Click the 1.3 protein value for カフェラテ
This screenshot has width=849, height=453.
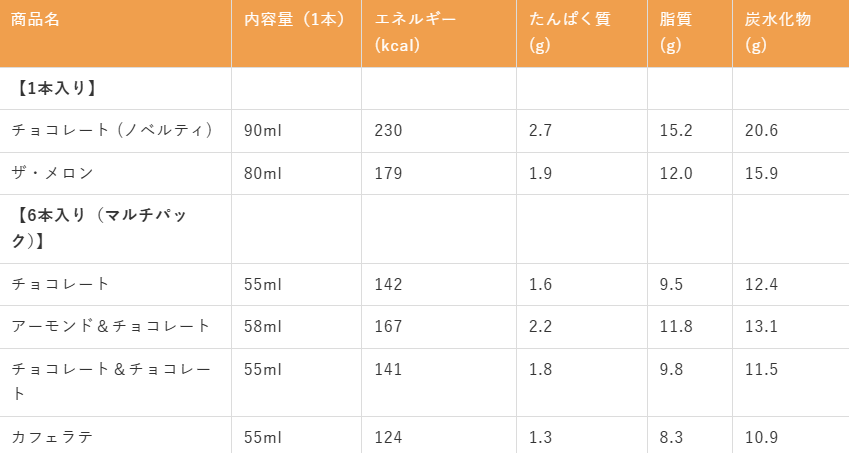[540, 437]
